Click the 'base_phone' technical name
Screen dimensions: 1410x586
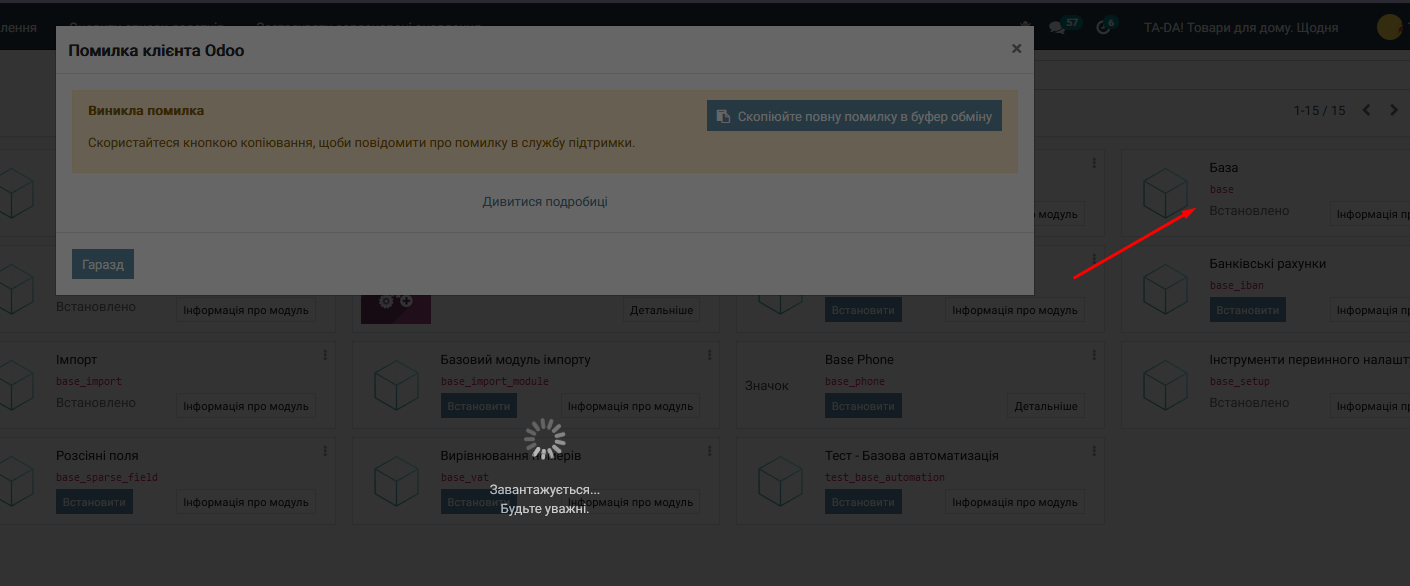pos(855,382)
